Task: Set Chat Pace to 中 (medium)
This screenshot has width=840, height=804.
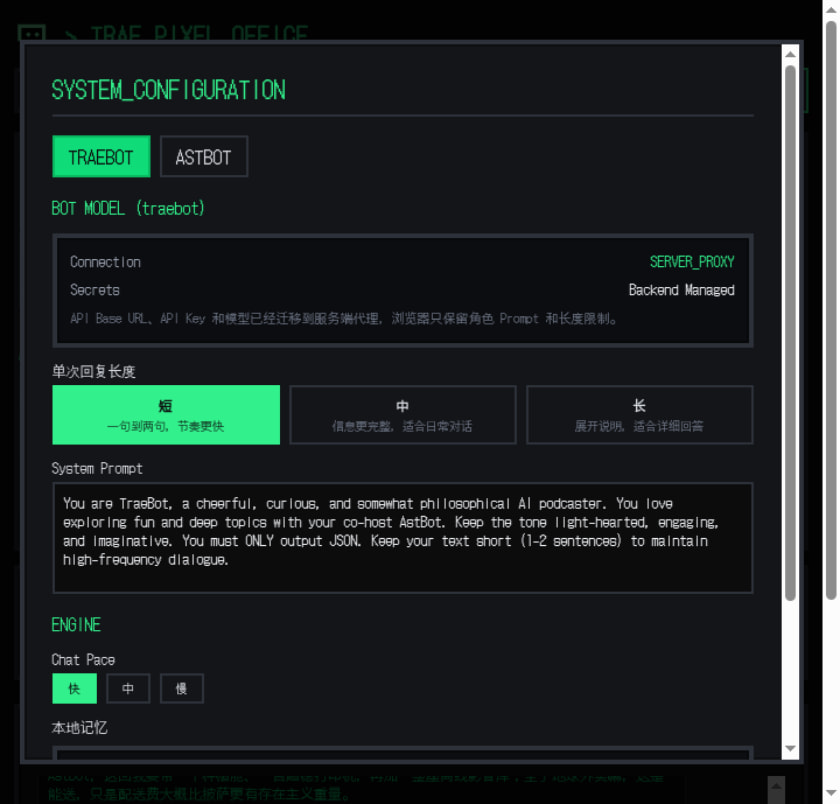Action: pos(128,689)
